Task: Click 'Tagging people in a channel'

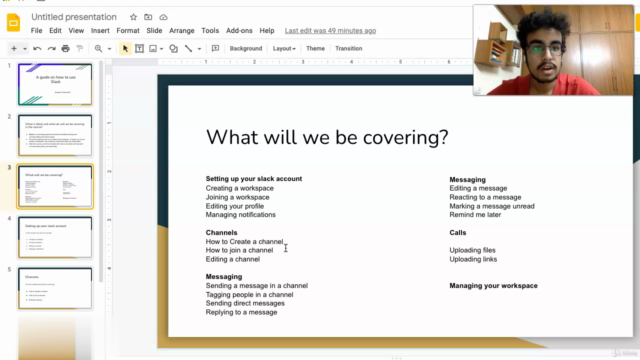Action: click(249, 295)
